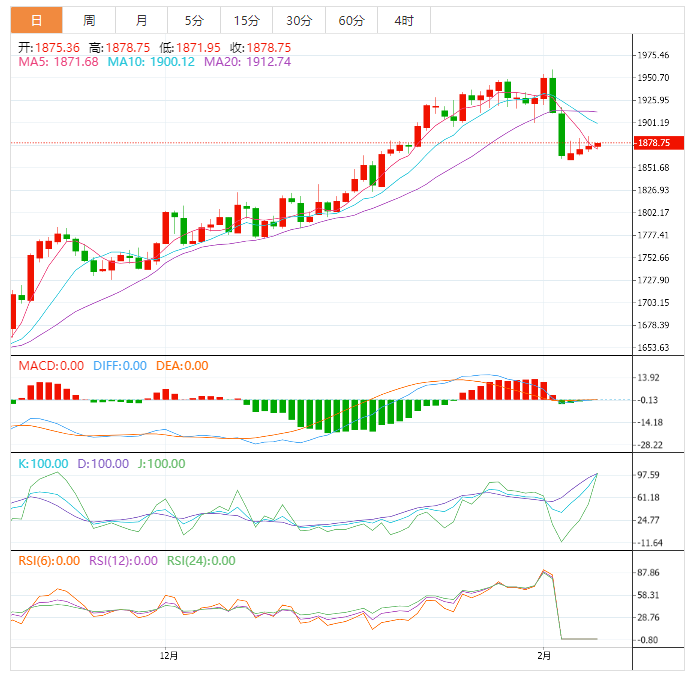Viewport: 693px width, 680px height.
Task: Click the 1975.46 price axis label
Action: 653,55
